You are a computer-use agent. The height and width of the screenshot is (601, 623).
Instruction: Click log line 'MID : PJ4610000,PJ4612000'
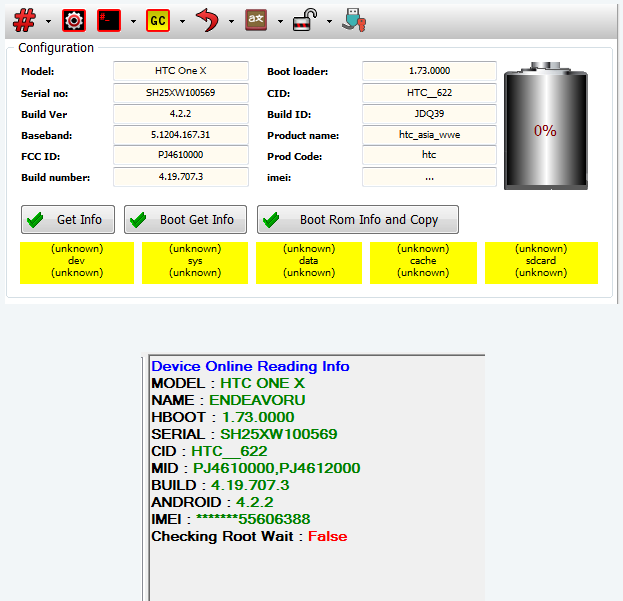(256, 469)
